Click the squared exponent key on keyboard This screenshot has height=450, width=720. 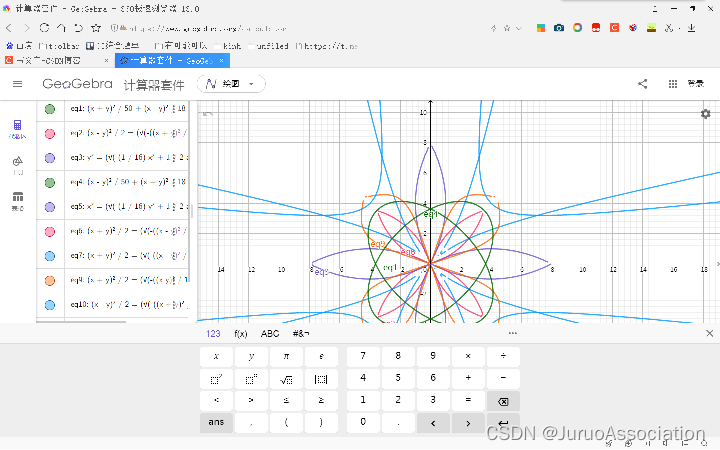216,379
